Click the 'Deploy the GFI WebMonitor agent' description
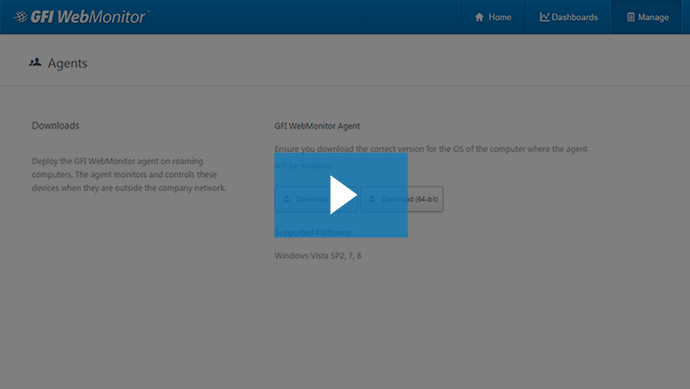Screen dimensions: 690x389 click(x=129, y=175)
